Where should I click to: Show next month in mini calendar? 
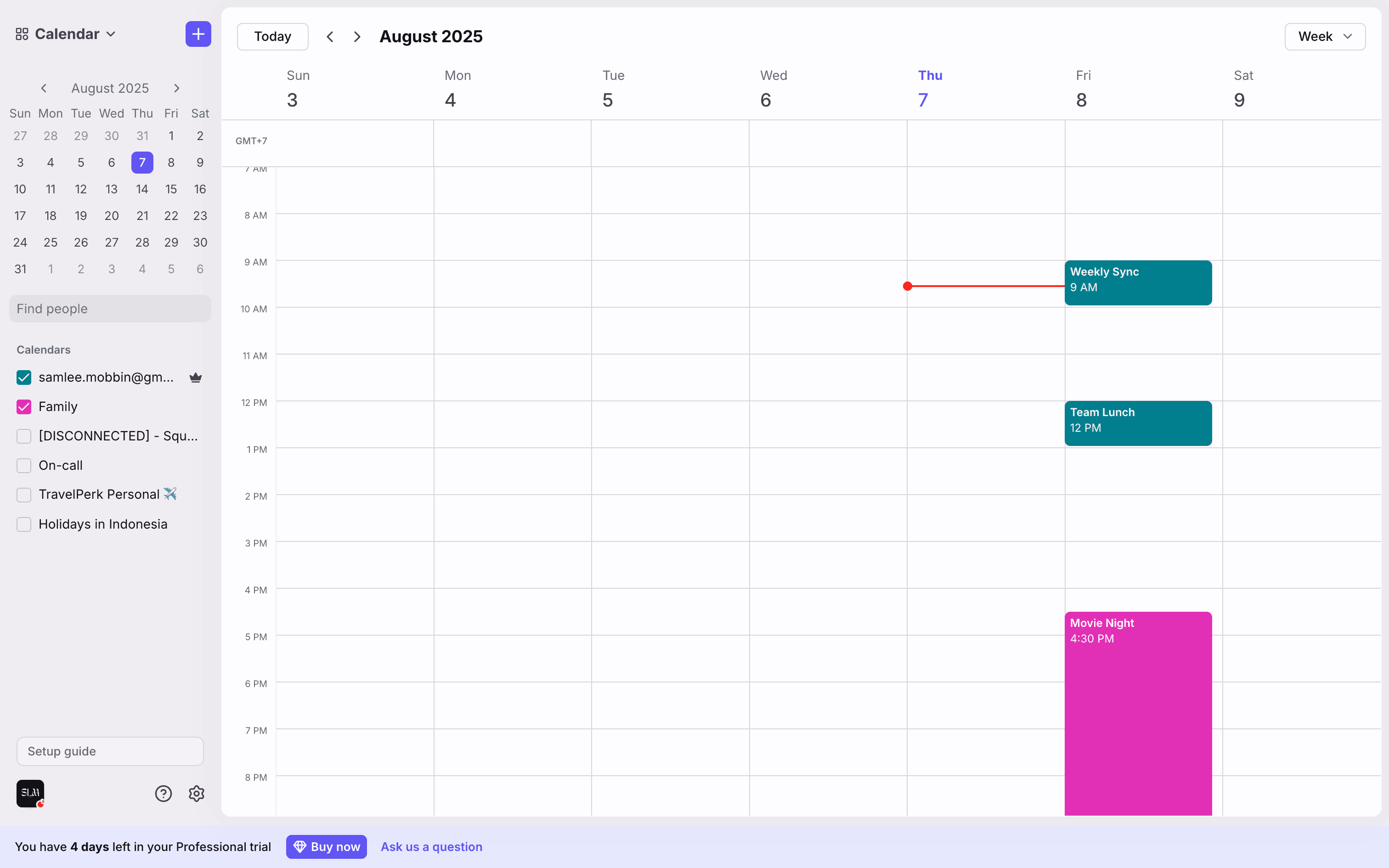pyautogui.click(x=177, y=88)
